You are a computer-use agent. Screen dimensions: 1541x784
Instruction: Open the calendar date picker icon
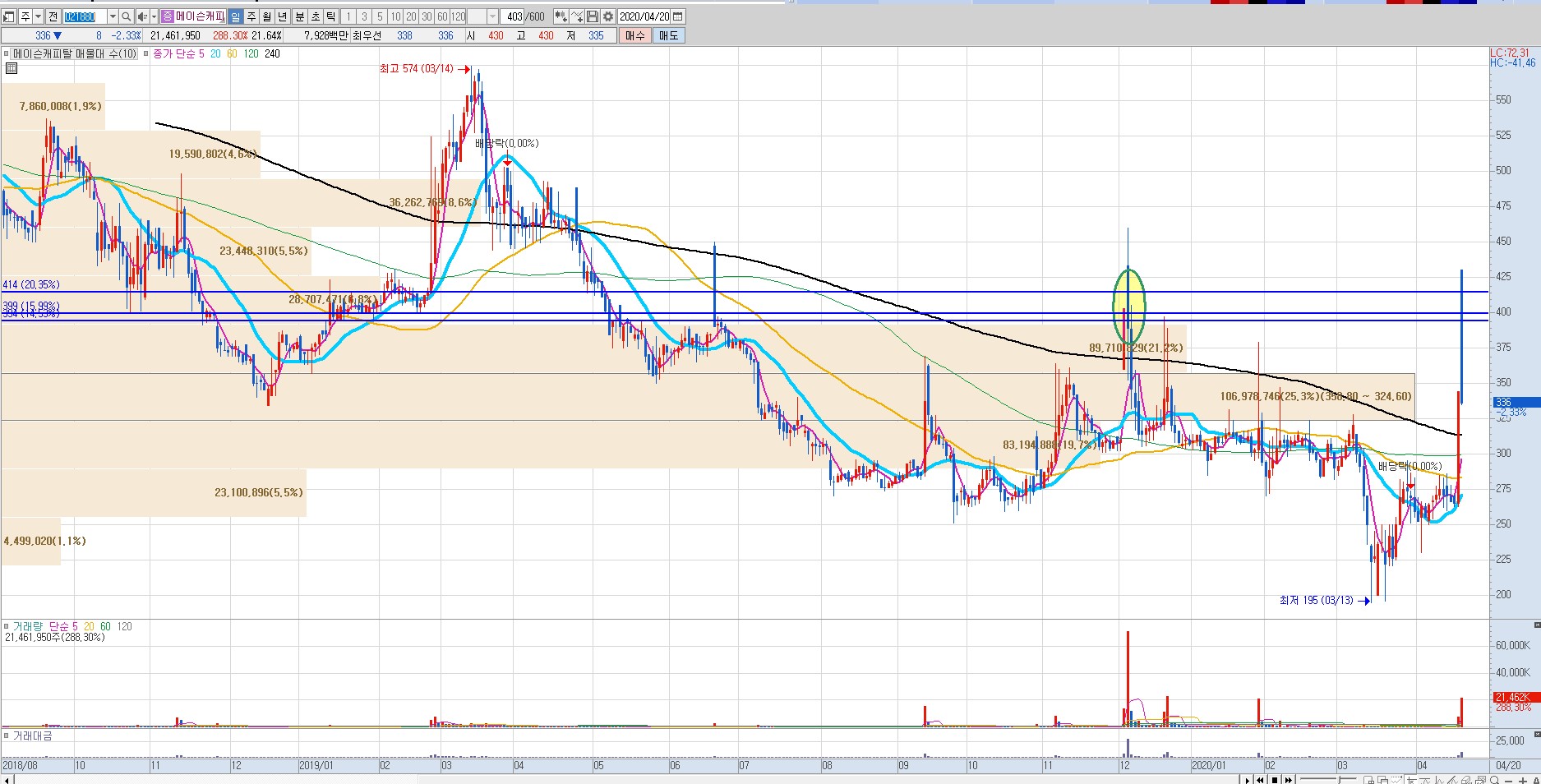(x=678, y=16)
